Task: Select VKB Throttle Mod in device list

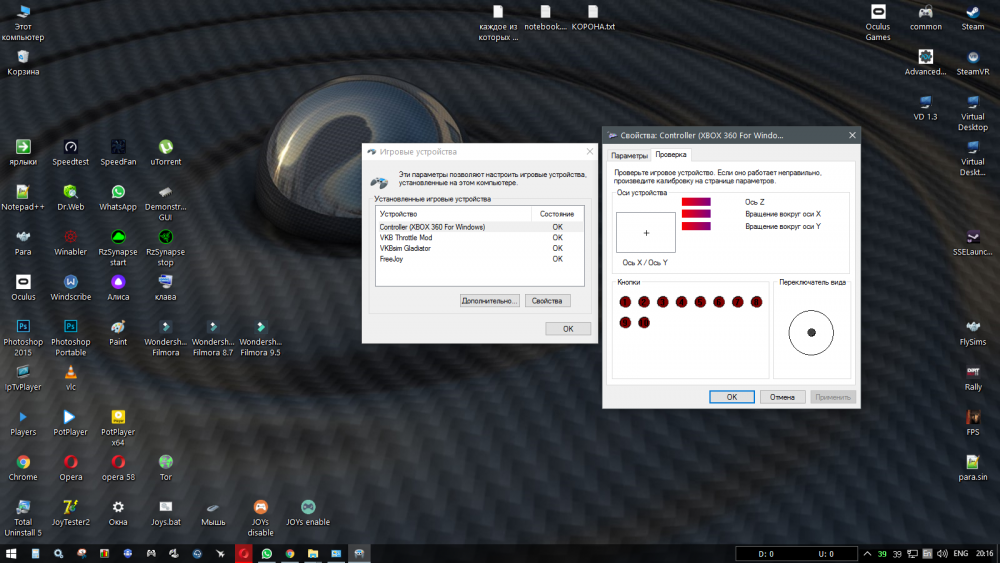Action: point(406,238)
